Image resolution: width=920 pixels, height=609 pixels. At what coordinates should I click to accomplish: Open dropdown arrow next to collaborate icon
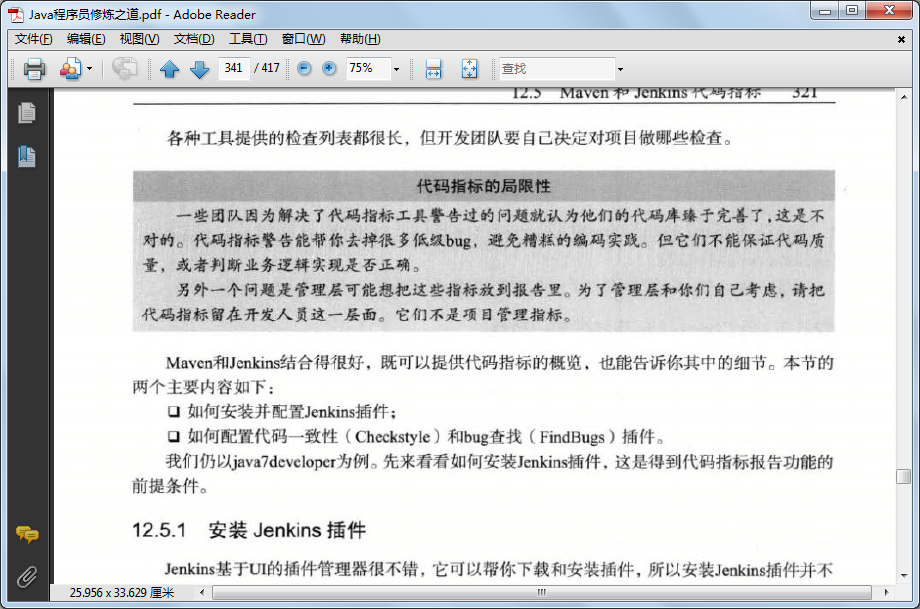[x=90, y=69]
